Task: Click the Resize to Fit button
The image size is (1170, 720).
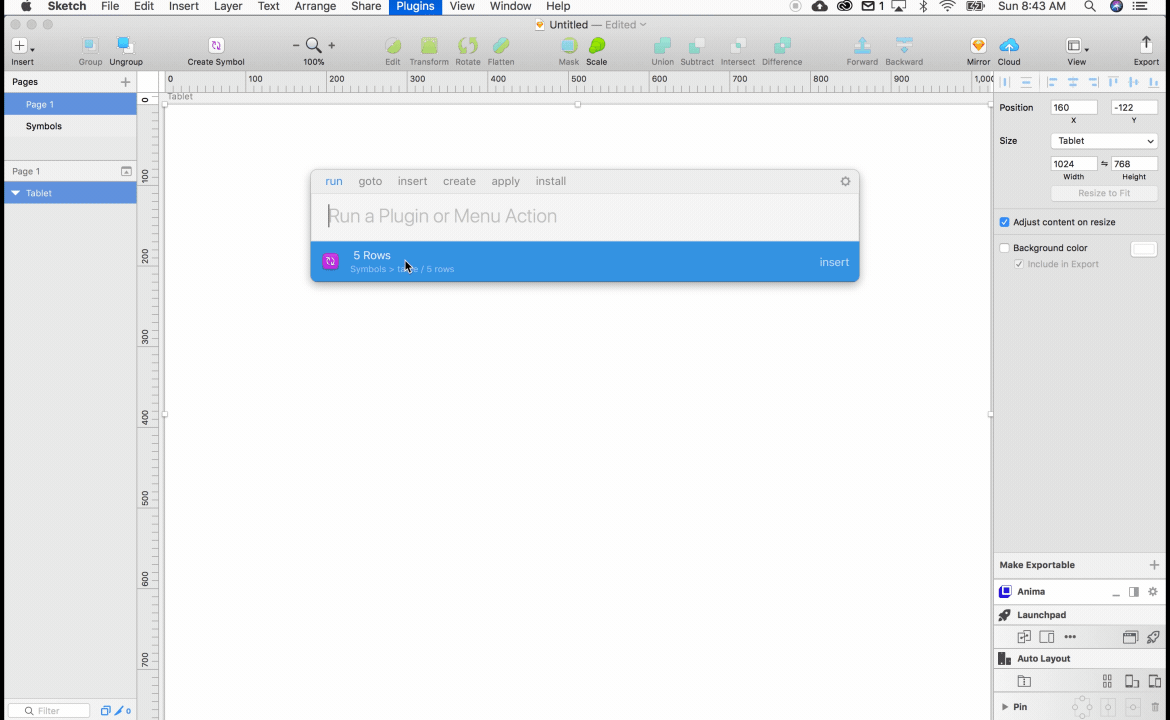Action: coord(1104,193)
